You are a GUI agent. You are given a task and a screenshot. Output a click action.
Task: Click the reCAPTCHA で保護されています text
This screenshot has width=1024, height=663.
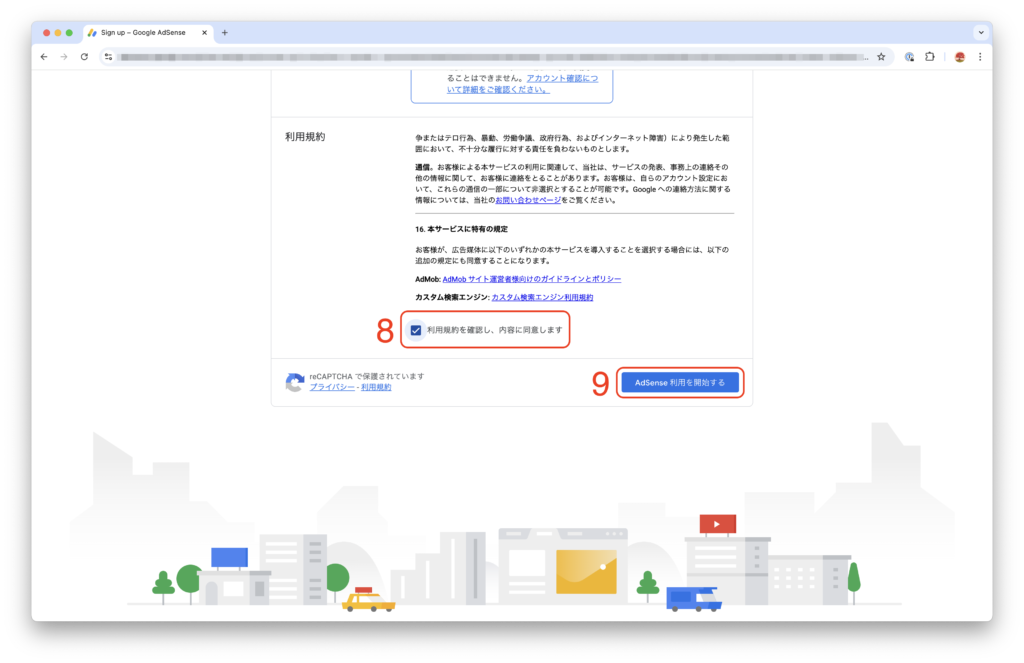point(367,376)
